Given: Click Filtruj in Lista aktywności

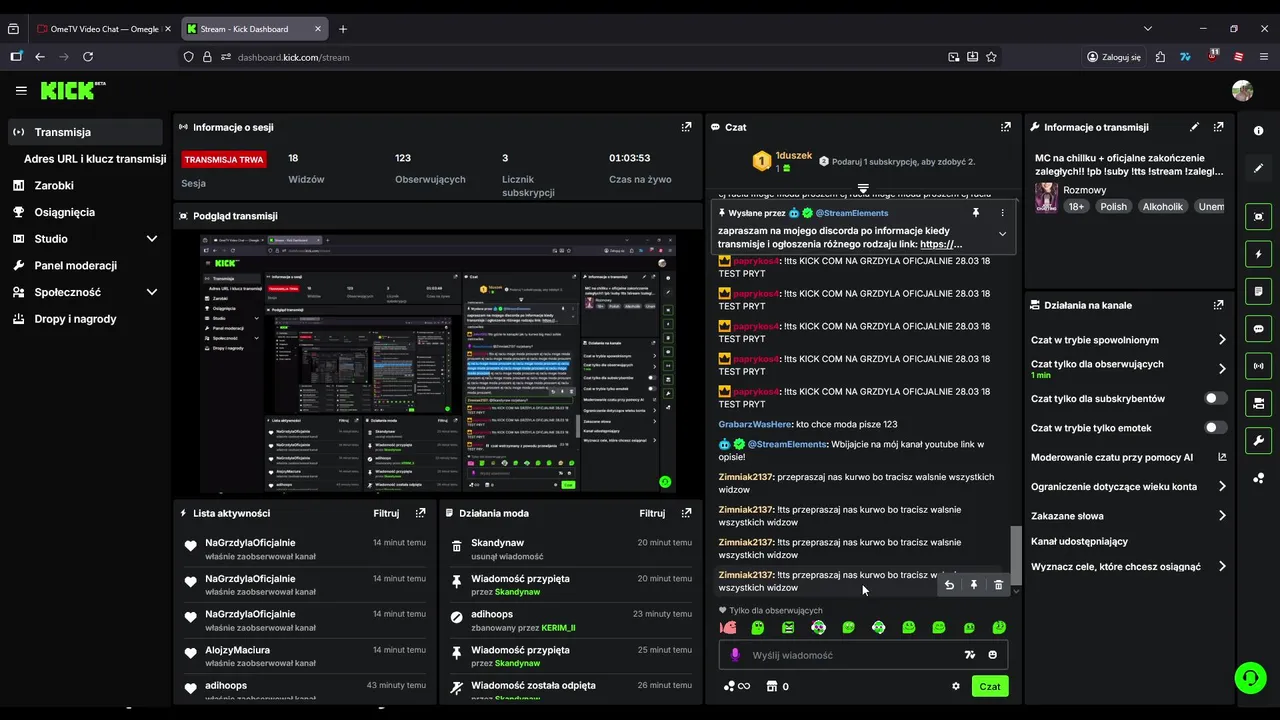Looking at the screenshot, I should coord(386,513).
